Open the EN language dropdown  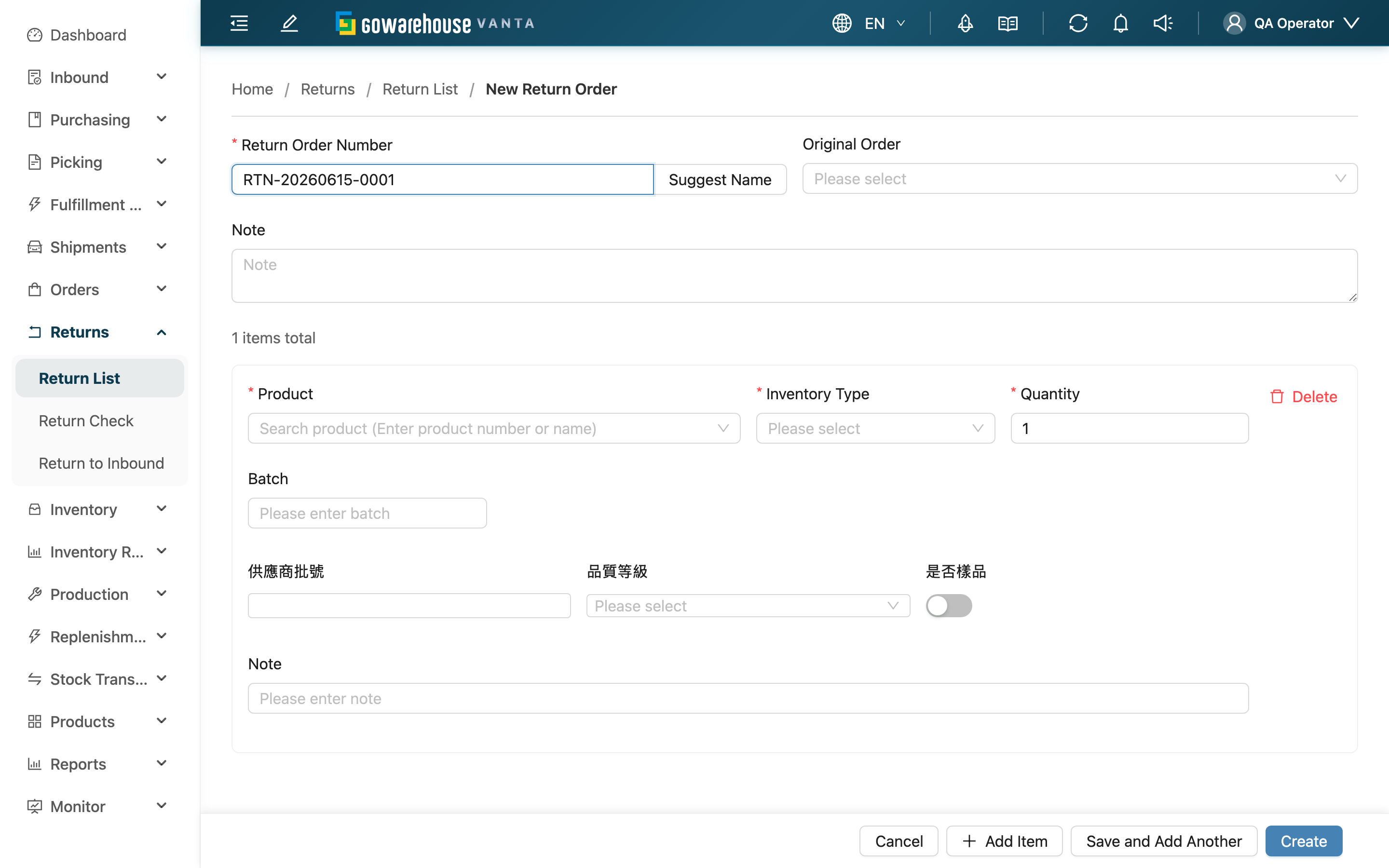click(885, 23)
